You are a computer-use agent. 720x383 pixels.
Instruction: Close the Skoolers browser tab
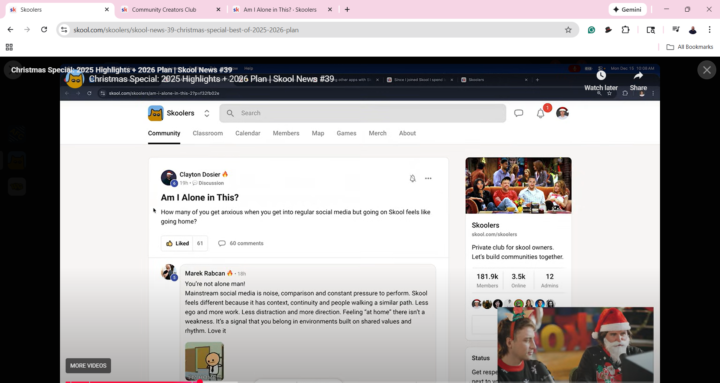pyautogui.click(x=107, y=10)
